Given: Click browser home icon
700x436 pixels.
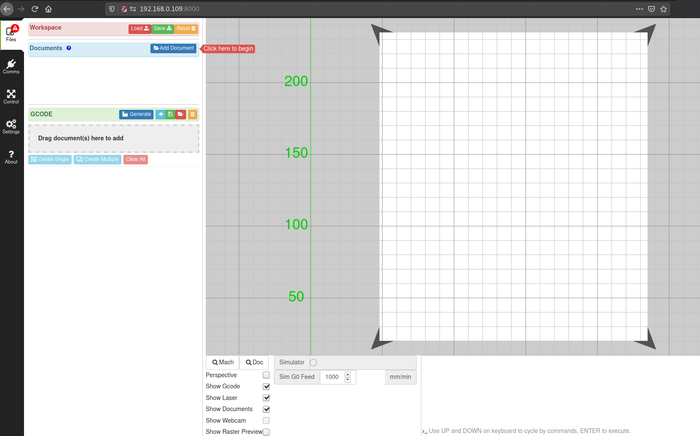Looking at the screenshot, I should pos(48,9).
